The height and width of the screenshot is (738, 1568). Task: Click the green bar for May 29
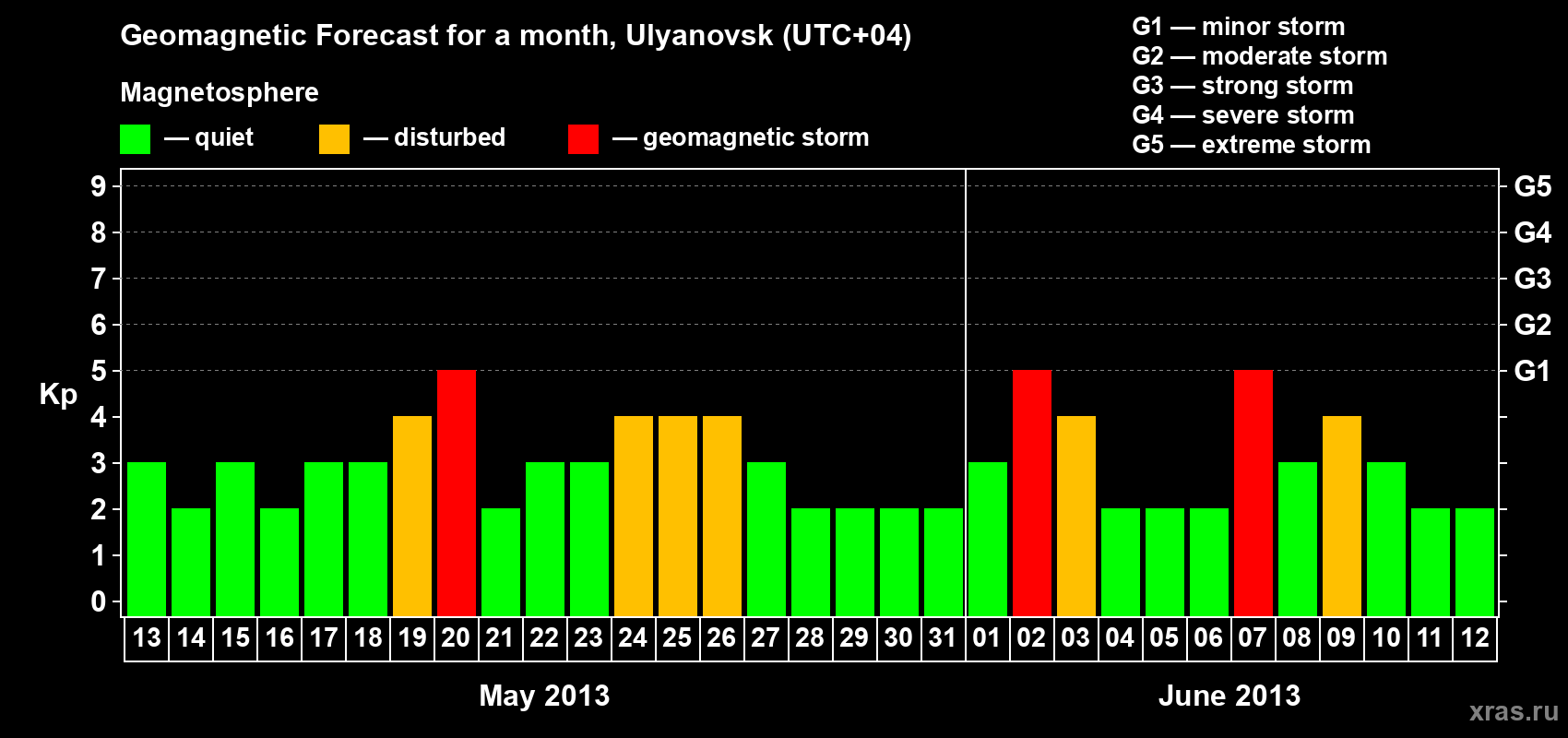pyautogui.click(x=855, y=562)
